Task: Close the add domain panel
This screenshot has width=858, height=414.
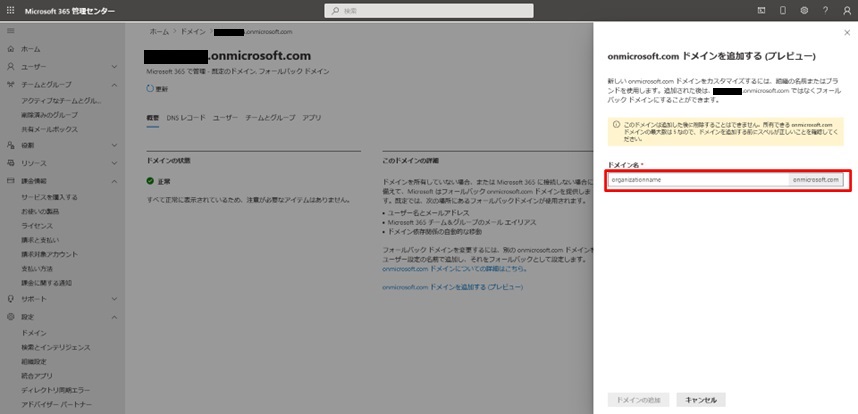Action: [847, 33]
